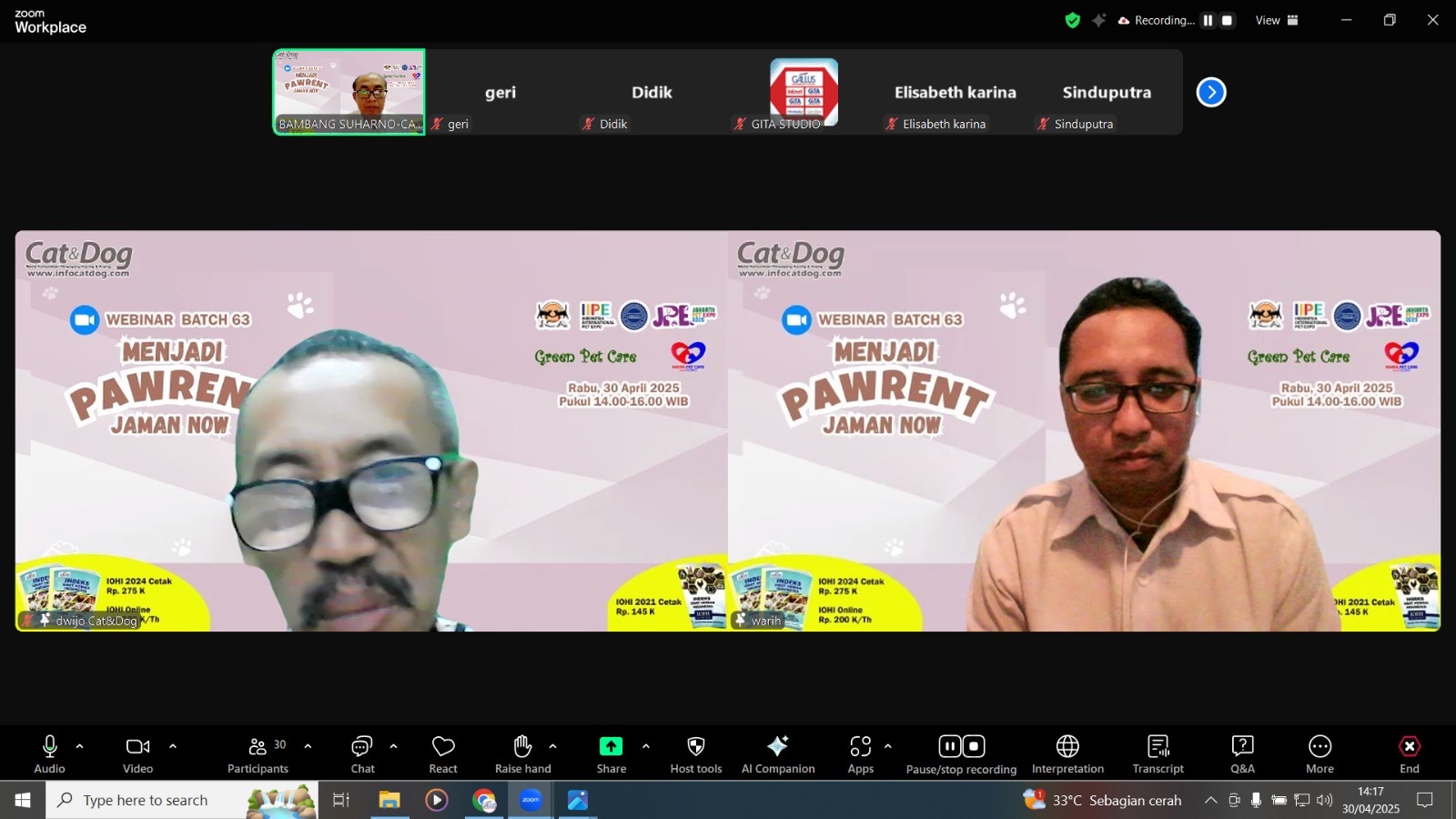This screenshot has width=1456, height=819.
Task: Switch to the Zoom taskbar icon
Action: click(x=531, y=800)
